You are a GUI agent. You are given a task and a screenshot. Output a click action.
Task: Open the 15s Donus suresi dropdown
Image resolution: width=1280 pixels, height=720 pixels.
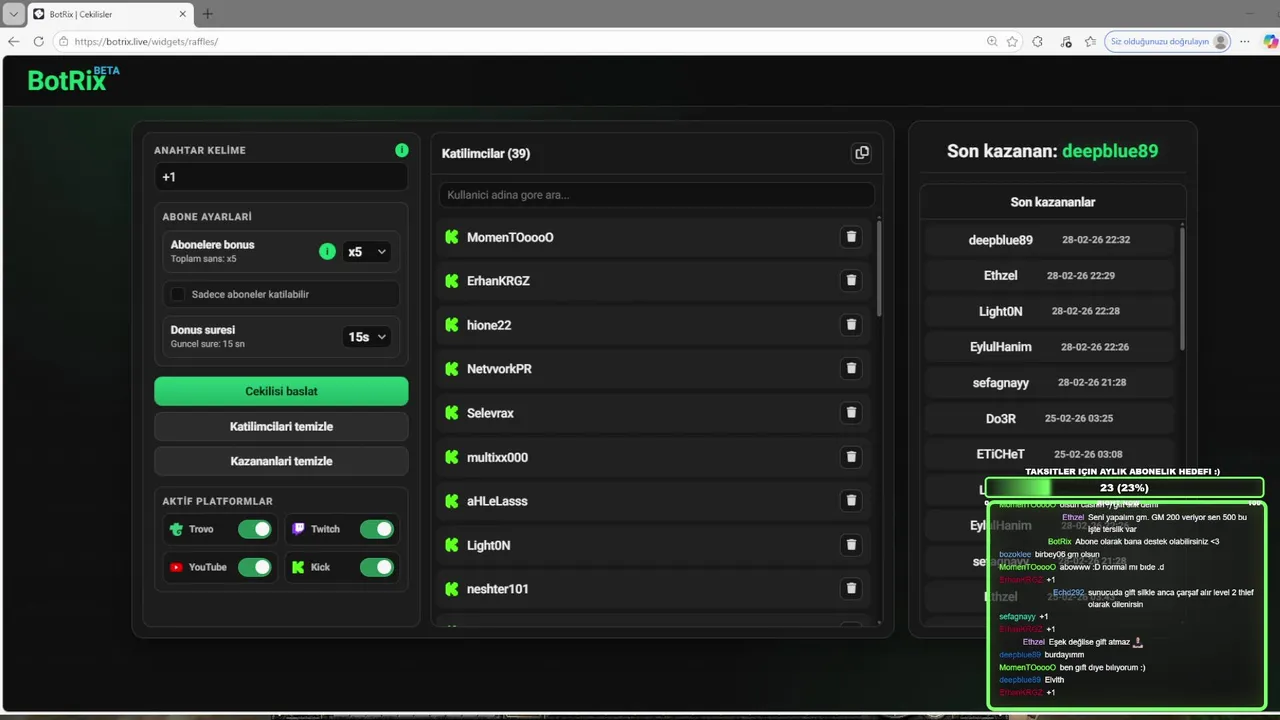tap(366, 337)
